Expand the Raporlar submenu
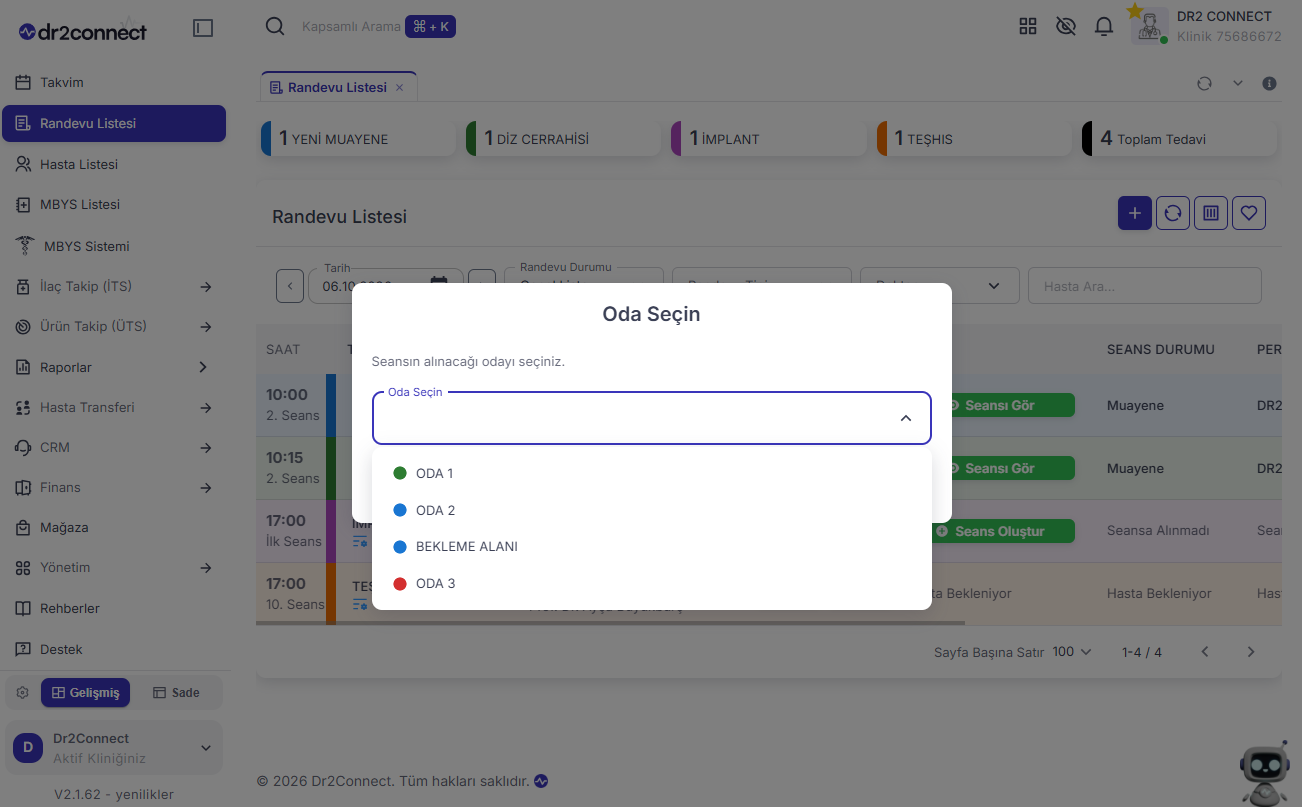The height and width of the screenshot is (807, 1302). click(x=114, y=367)
